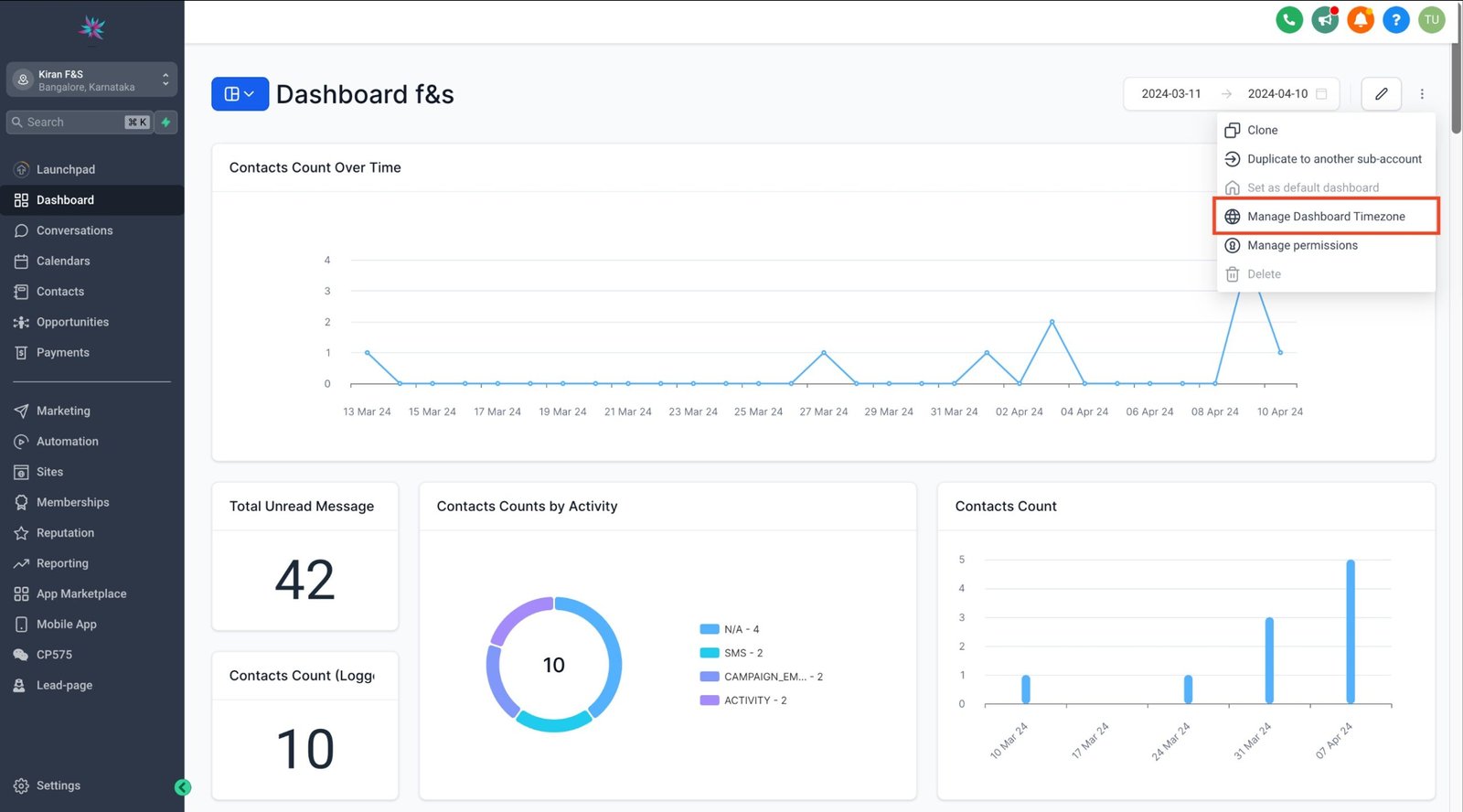Click the pencil edit dashboard button
Image resolution: width=1463 pixels, height=812 pixels.
(1381, 93)
